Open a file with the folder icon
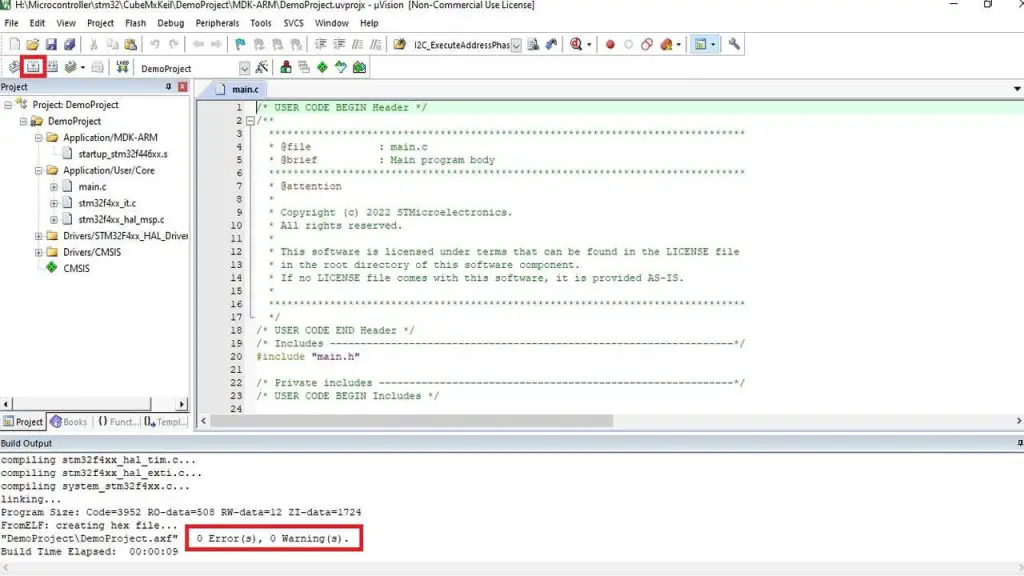This screenshot has width=1024, height=576. coord(33,44)
